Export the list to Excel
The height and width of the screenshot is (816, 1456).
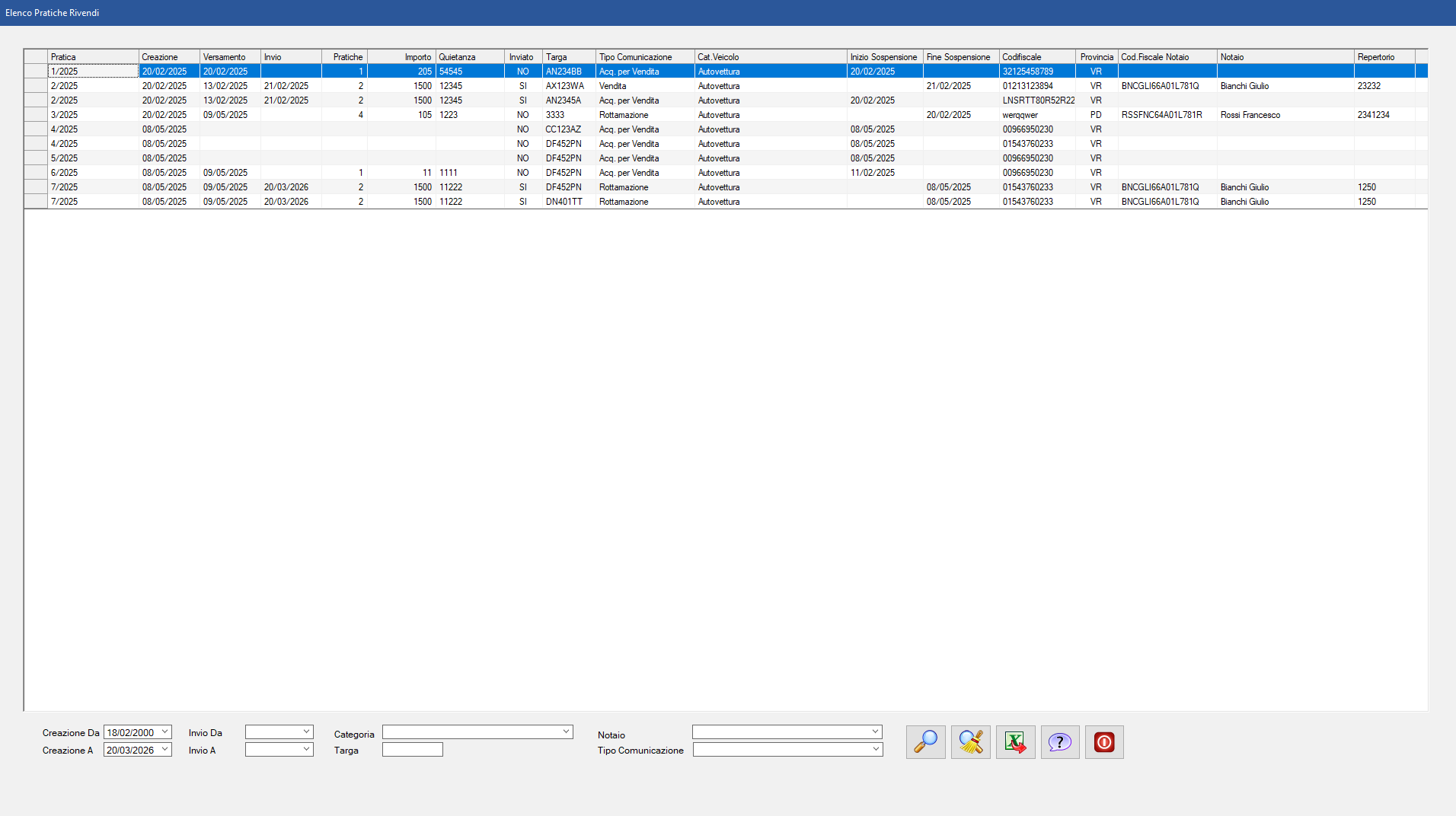coord(1015,741)
